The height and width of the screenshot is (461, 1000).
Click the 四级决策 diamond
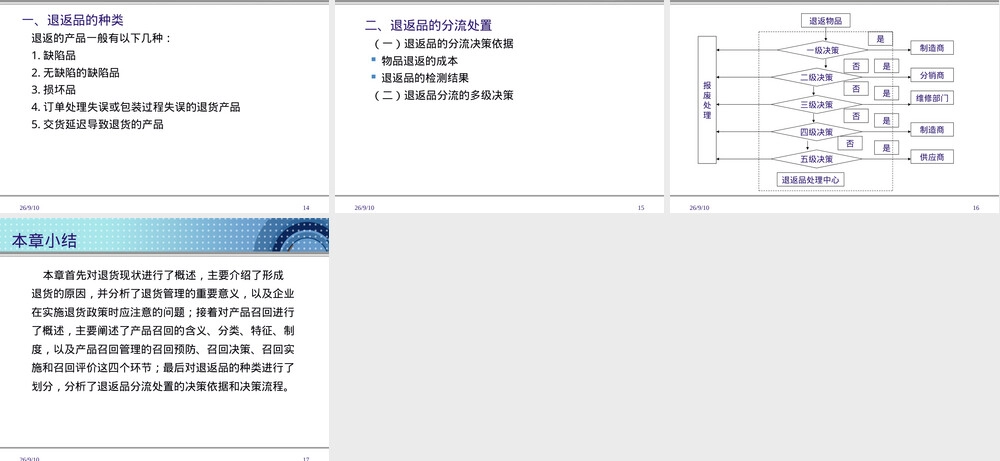816,132
